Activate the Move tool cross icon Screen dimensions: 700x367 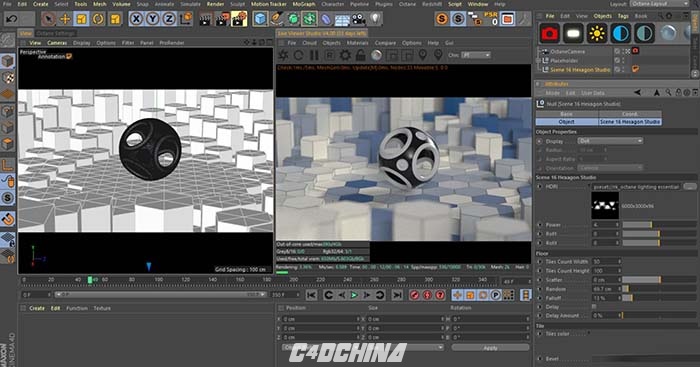point(65,19)
